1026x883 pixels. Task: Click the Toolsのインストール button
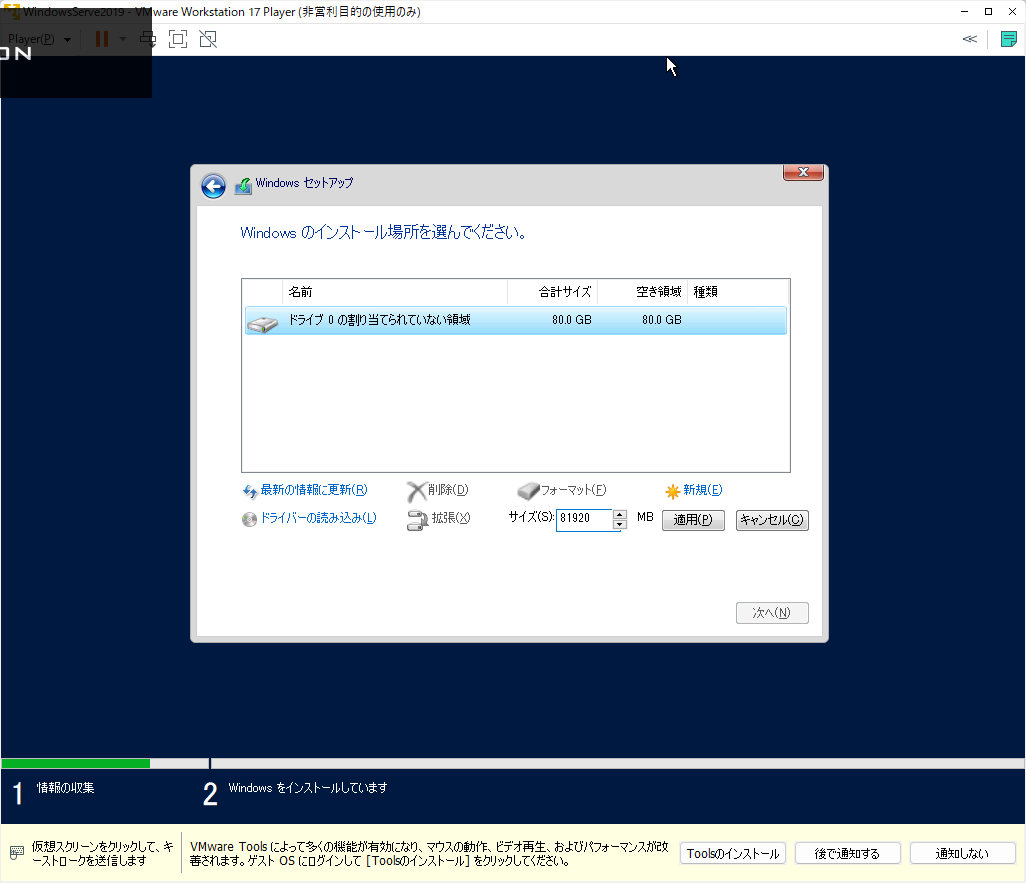click(733, 854)
